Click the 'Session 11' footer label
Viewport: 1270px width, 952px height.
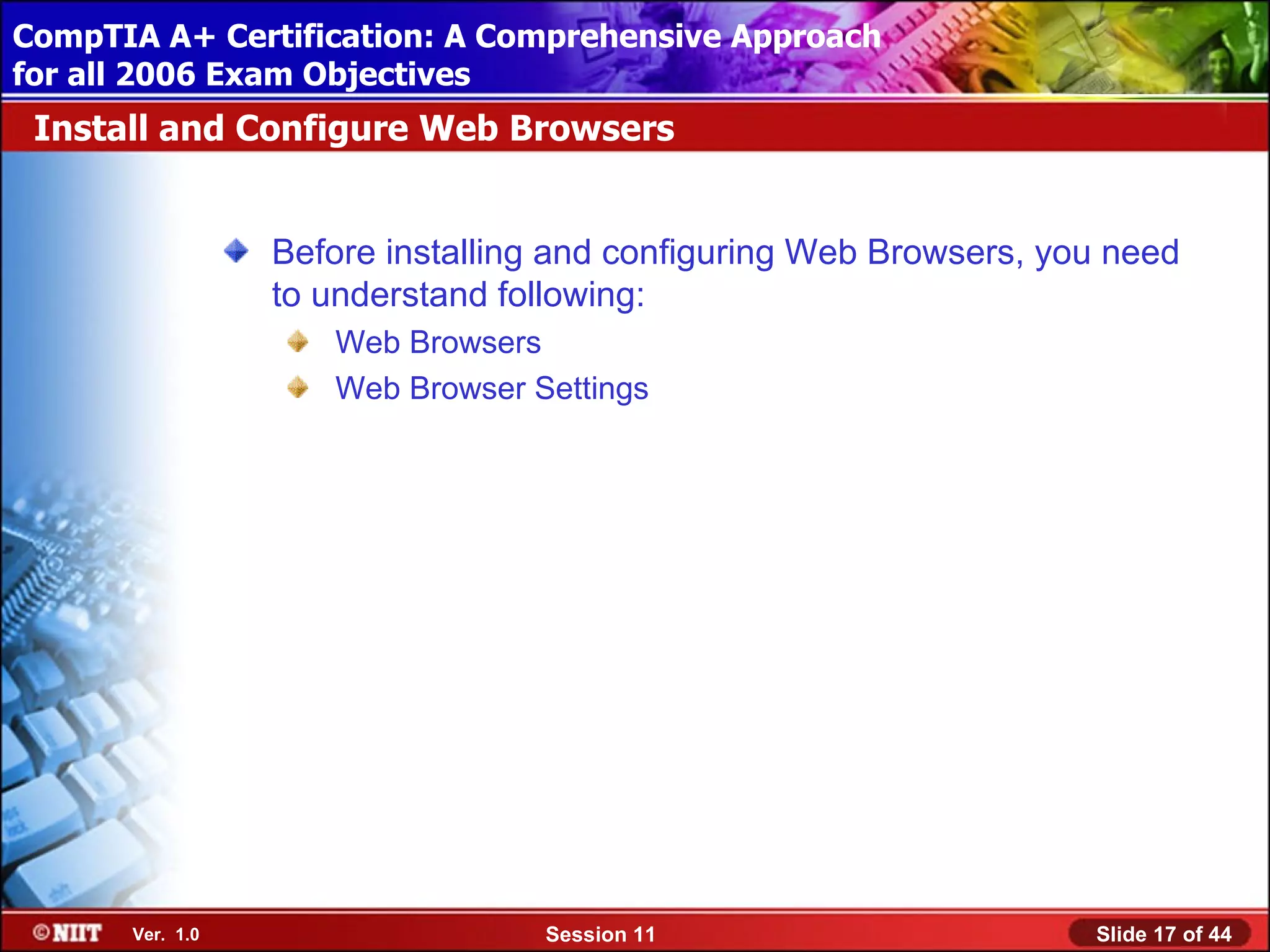600,935
